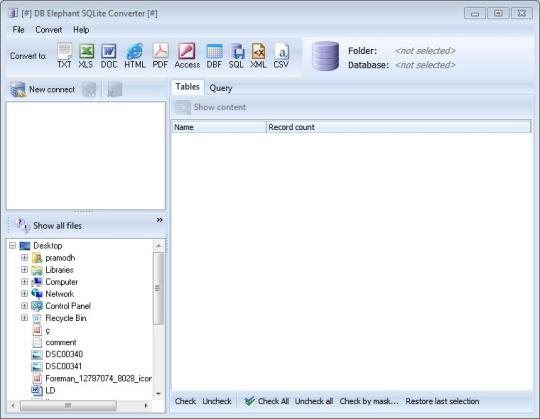Collapse the Desktop tree node
Image resolution: width=540 pixels, height=419 pixels.
13,245
